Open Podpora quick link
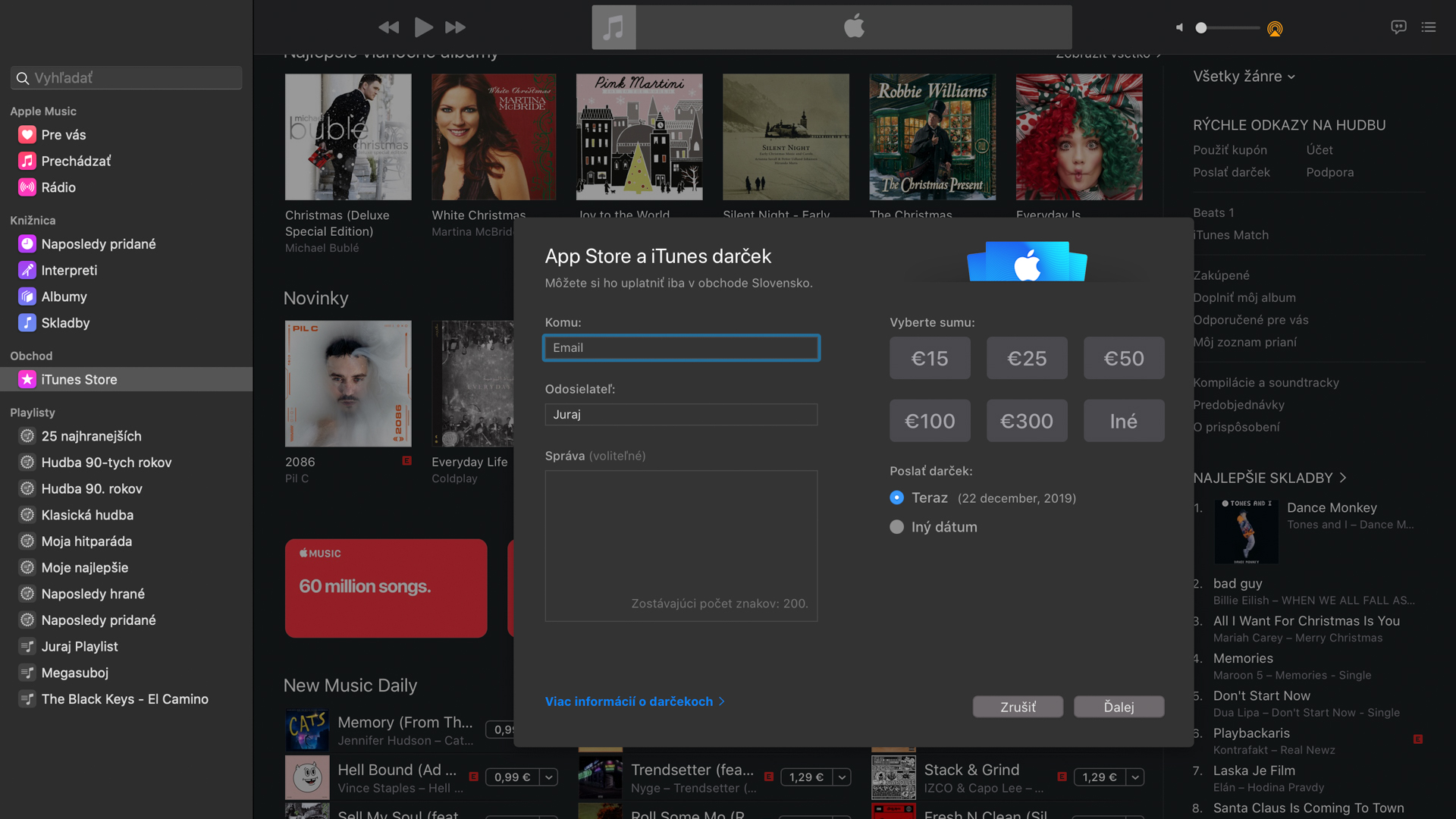Viewport: 1456px width, 819px height. coord(1330,172)
